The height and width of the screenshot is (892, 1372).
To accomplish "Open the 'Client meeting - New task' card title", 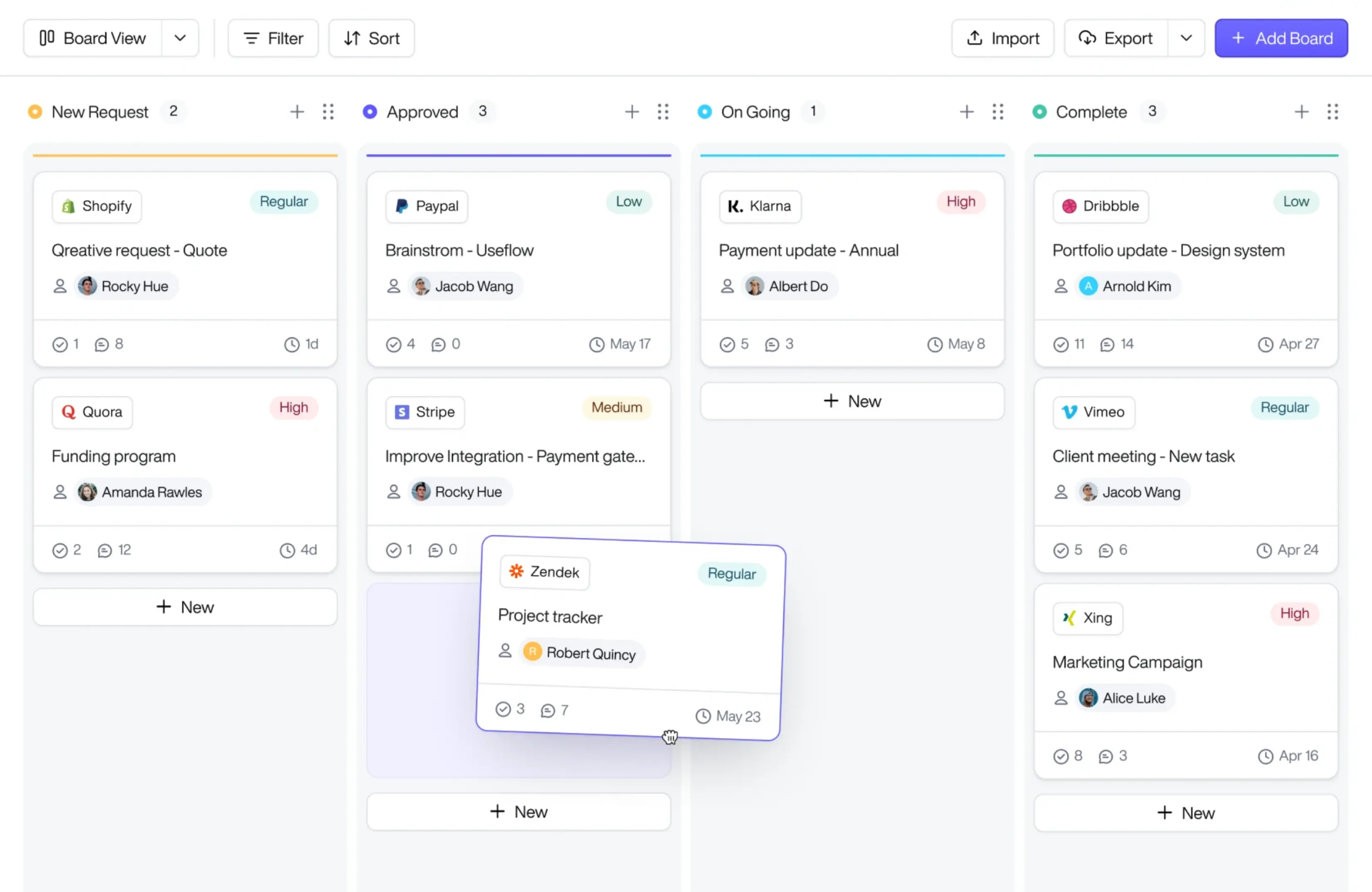I will coord(1143,456).
